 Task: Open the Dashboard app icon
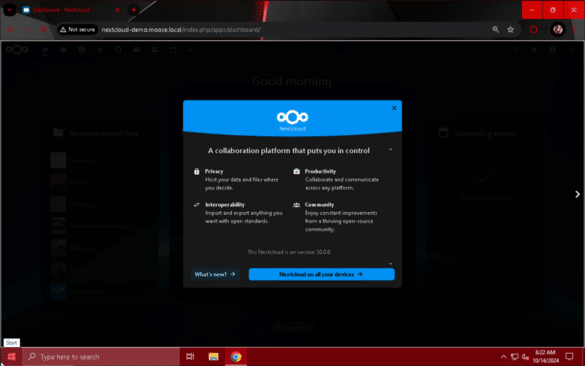pos(45,50)
